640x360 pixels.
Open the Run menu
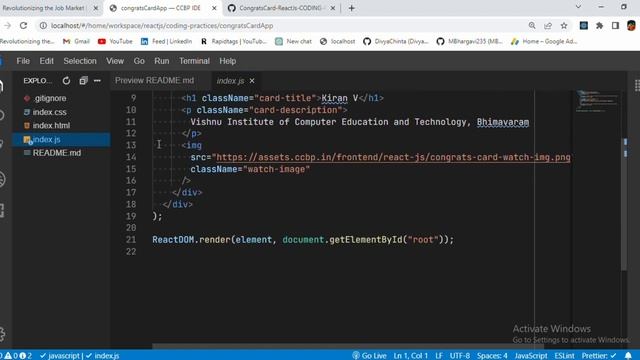(162, 61)
